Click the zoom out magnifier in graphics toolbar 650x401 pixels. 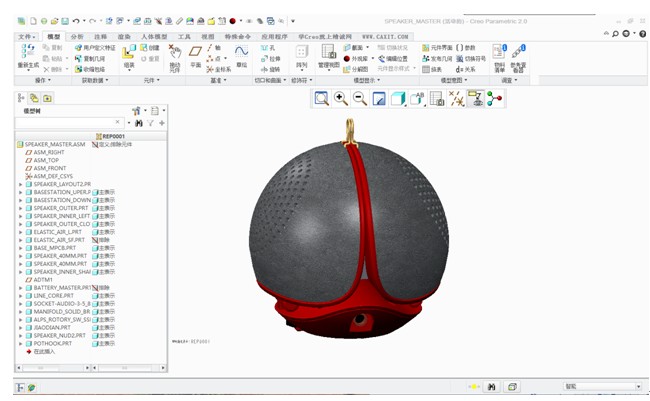[x=360, y=99]
